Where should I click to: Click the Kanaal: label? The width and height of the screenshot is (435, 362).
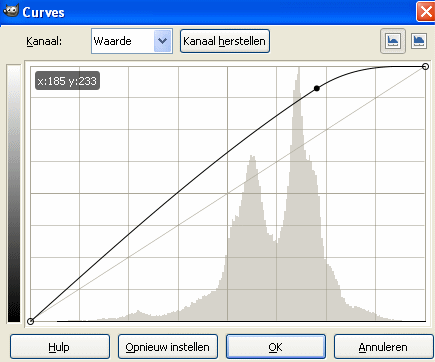coord(44,41)
